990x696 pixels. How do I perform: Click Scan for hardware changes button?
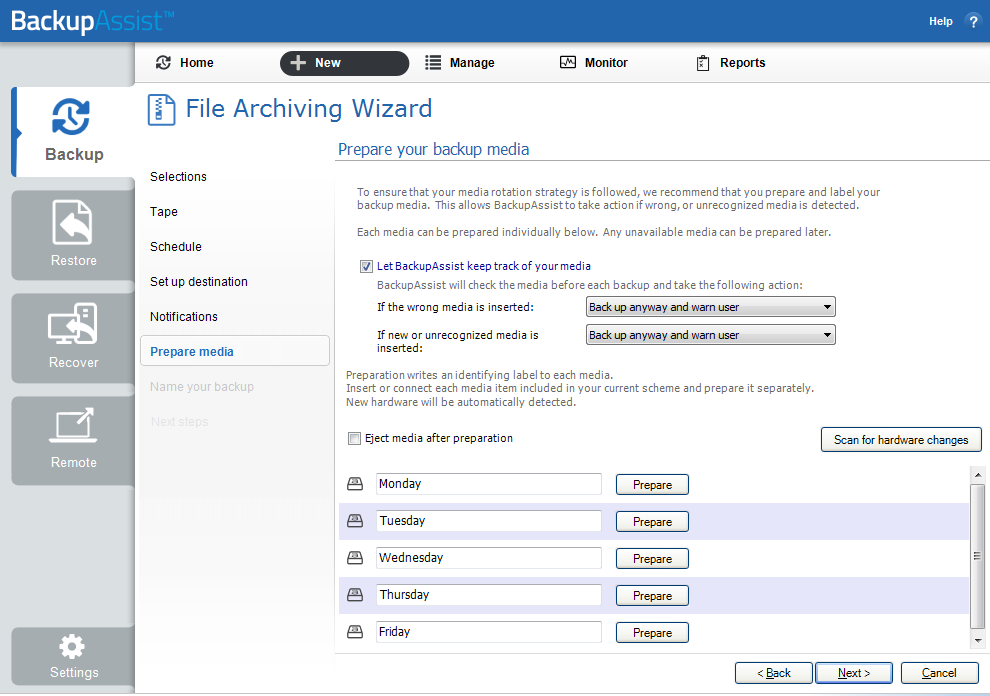[x=901, y=440]
